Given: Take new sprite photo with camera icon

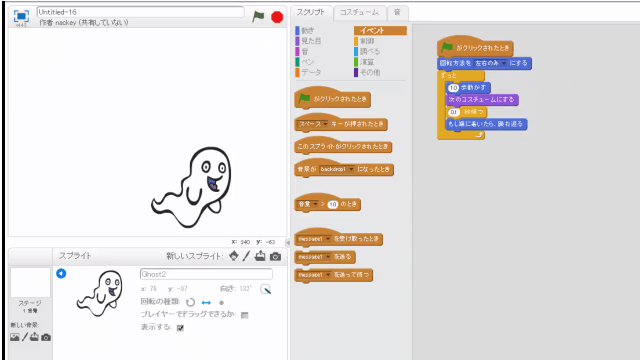Looking at the screenshot, I should (x=276, y=256).
